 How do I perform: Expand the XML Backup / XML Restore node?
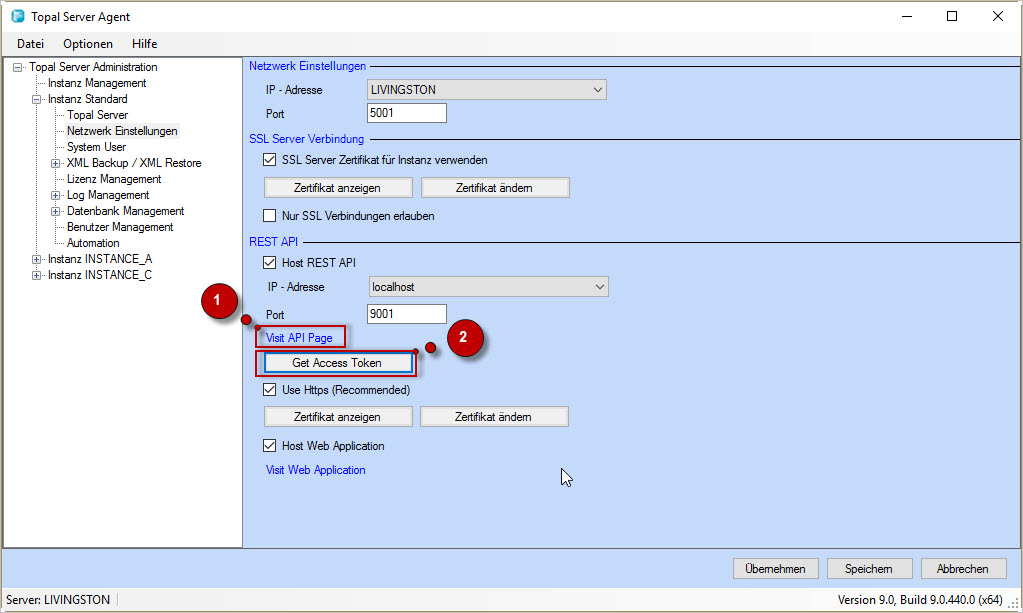56,163
